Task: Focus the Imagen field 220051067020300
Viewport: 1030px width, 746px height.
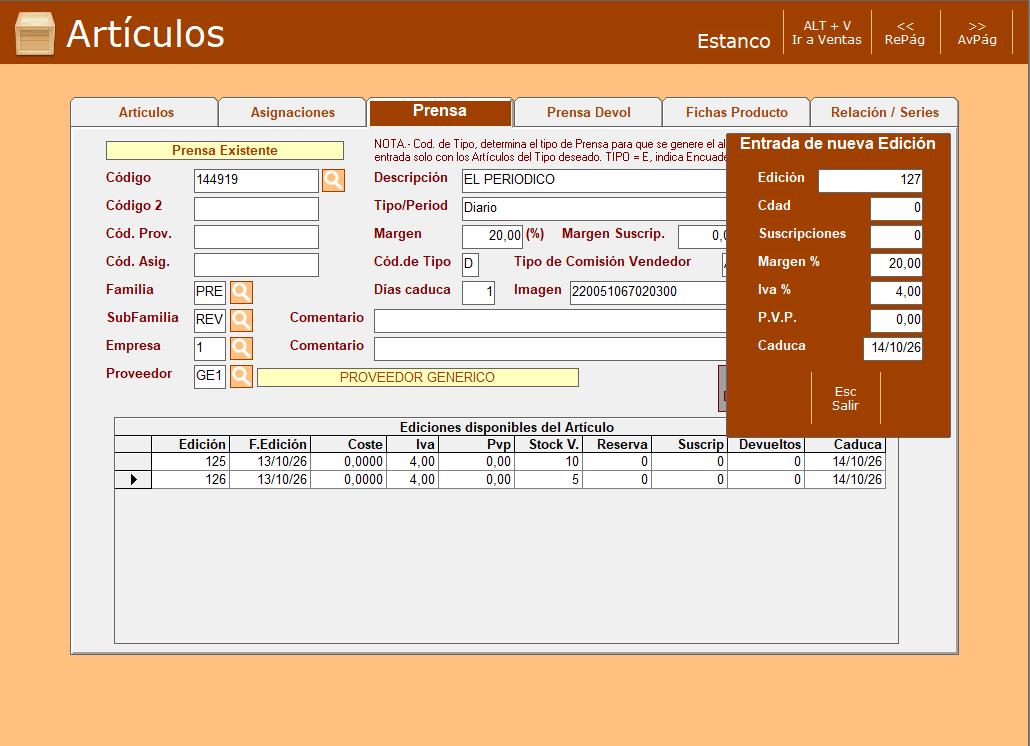Action: (x=648, y=292)
